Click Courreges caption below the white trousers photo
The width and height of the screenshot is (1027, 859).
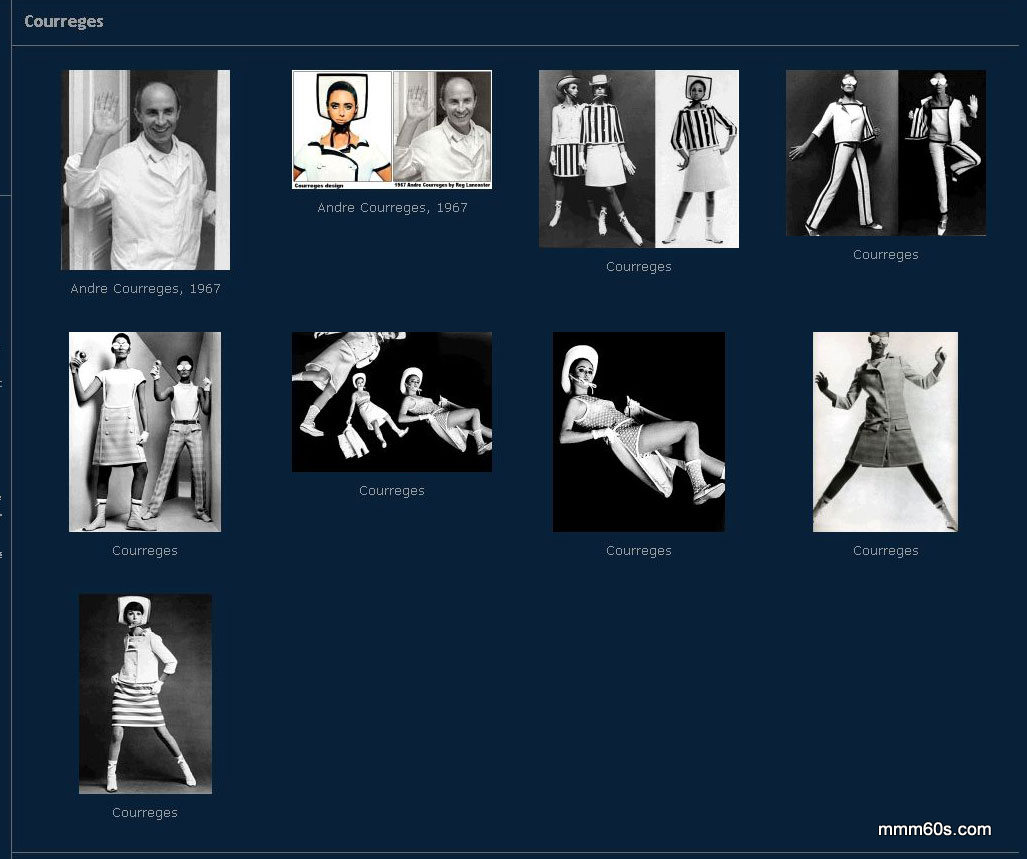click(885, 255)
